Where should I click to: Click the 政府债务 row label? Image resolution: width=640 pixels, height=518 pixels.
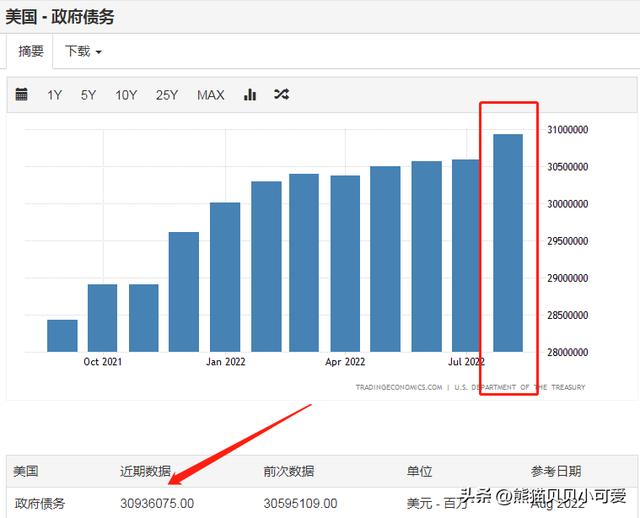tap(40, 503)
